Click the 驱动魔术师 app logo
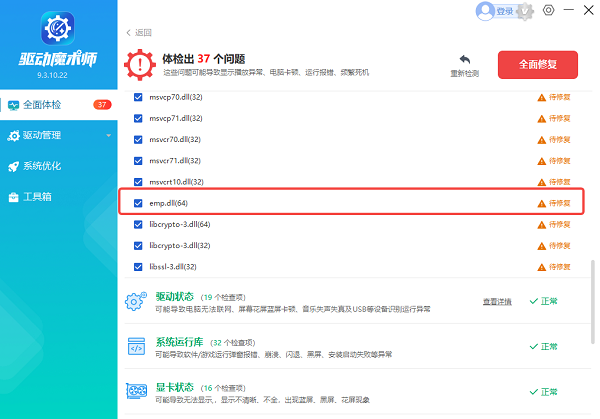The width and height of the screenshot is (600, 419). [58, 28]
